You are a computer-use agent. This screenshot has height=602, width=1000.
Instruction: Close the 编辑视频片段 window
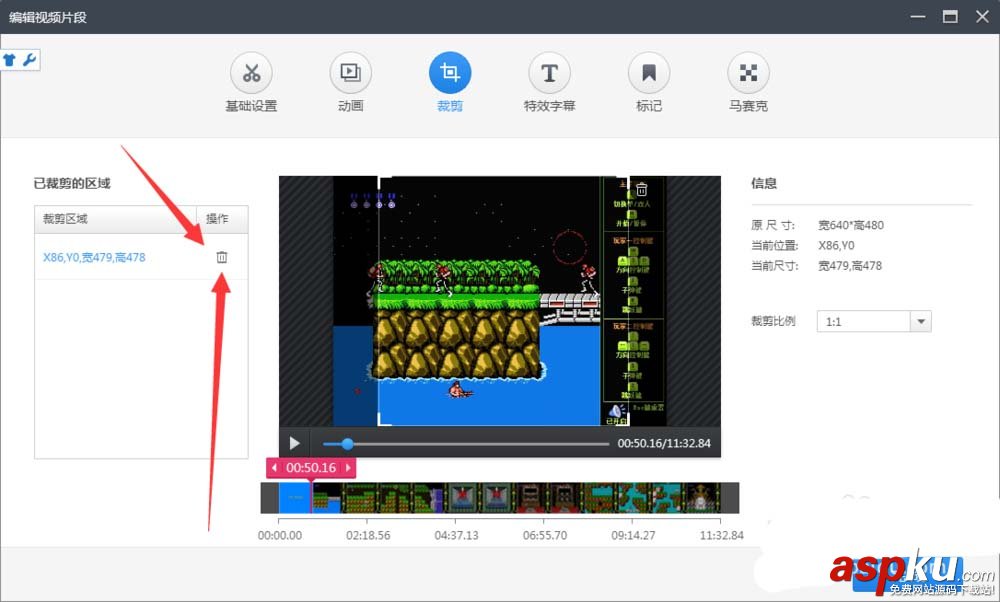coord(982,17)
